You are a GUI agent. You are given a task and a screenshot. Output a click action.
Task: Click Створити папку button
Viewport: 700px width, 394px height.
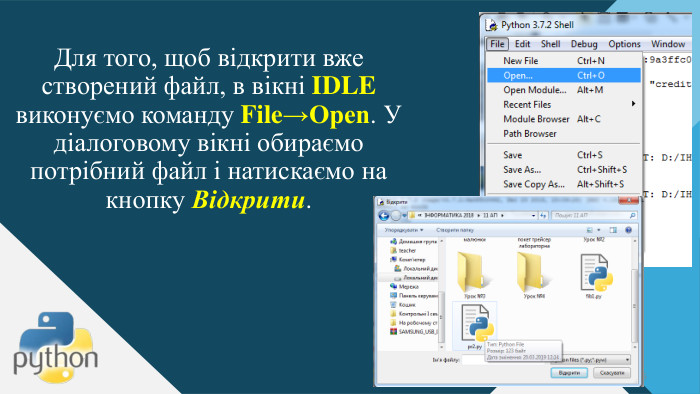coord(454,230)
